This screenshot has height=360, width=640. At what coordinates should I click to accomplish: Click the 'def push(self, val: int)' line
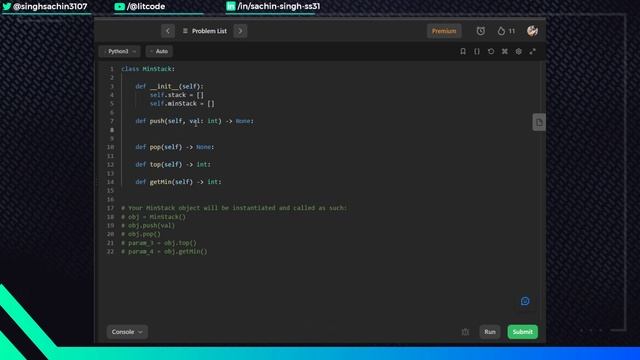pos(194,121)
